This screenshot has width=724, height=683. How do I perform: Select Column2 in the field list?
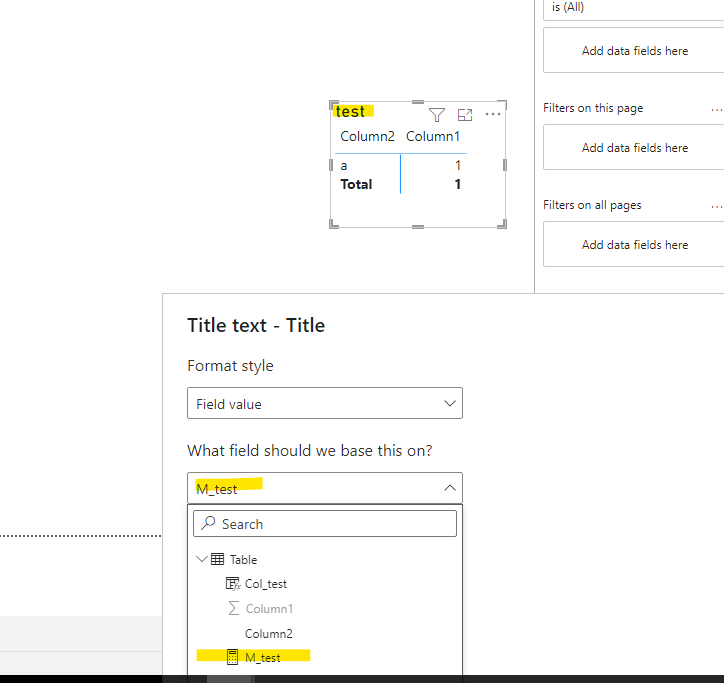tap(268, 634)
